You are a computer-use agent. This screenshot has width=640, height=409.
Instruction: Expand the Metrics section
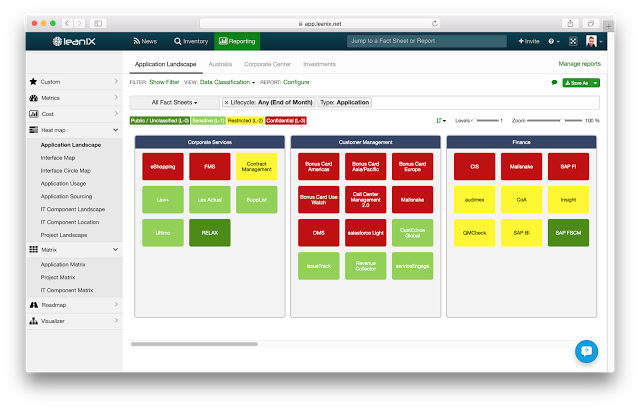point(74,98)
